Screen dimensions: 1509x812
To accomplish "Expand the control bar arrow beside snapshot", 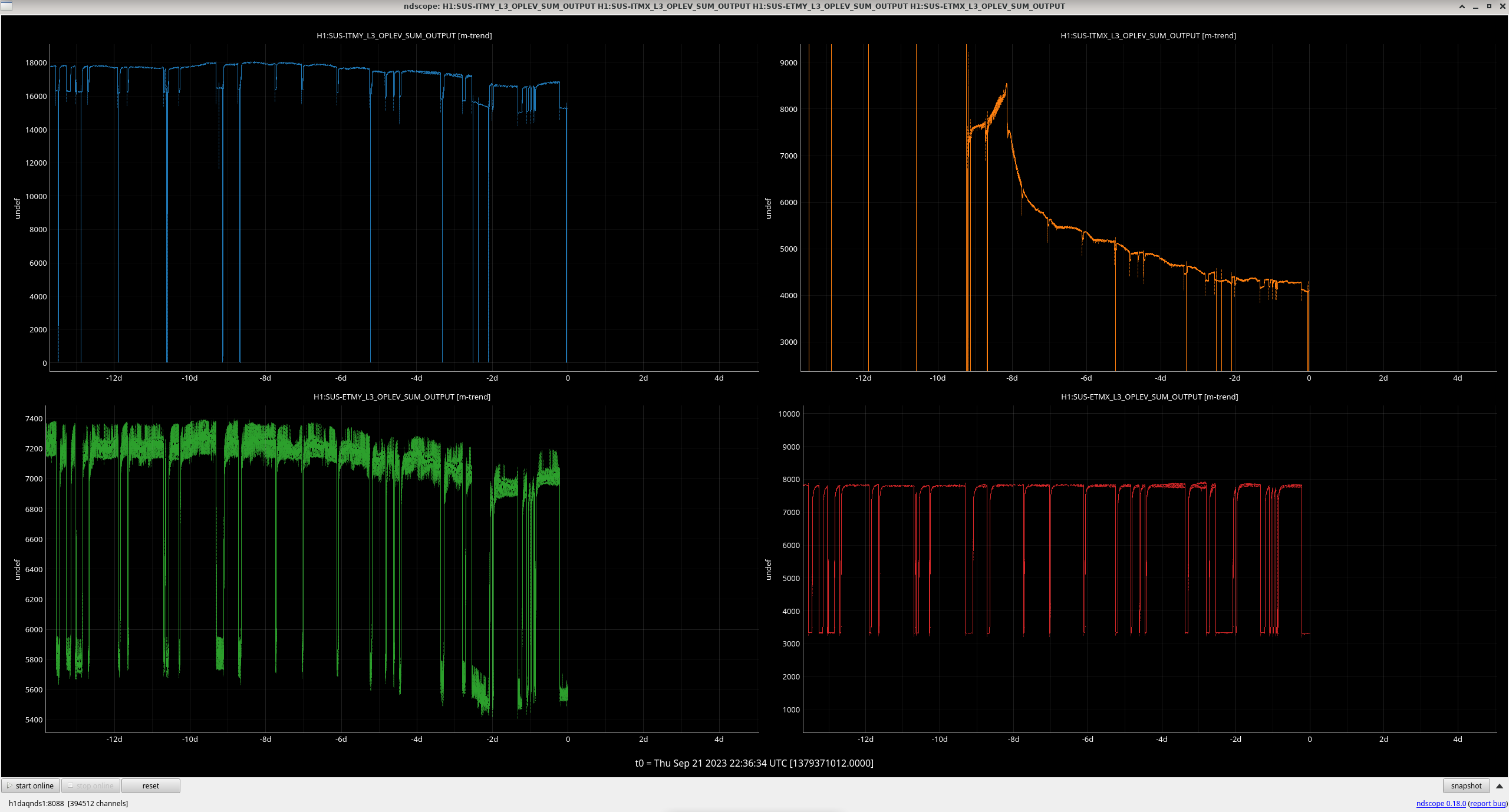I will coord(1500,785).
